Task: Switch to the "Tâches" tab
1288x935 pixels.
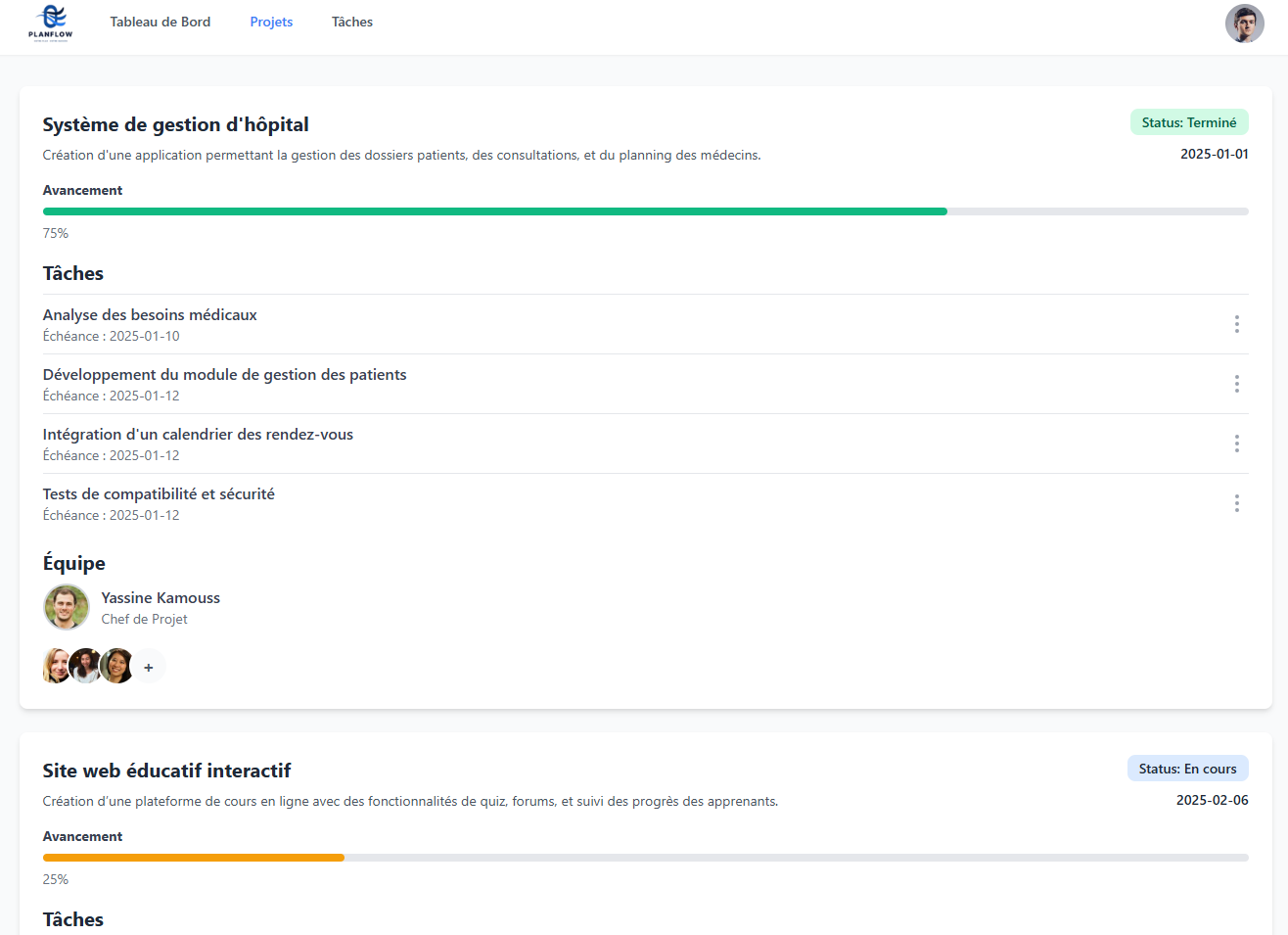Action: click(x=351, y=22)
